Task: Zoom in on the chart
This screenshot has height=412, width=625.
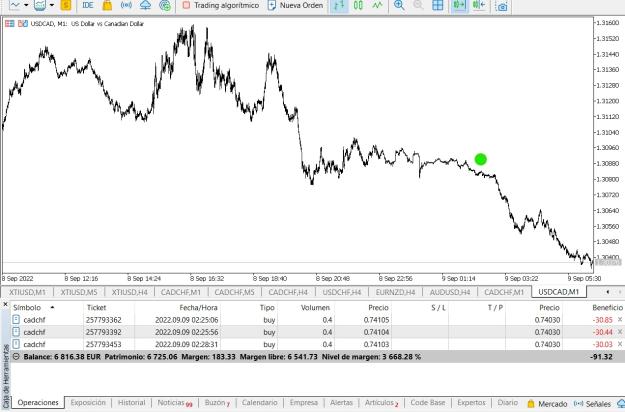Action: [399, 6]
